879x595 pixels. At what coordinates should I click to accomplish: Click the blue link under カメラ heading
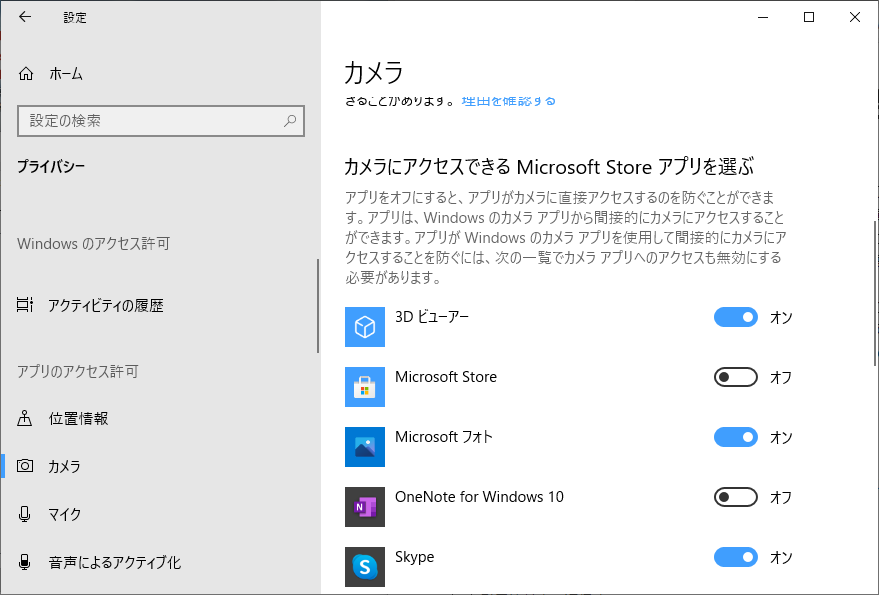(x=508, y=102)
